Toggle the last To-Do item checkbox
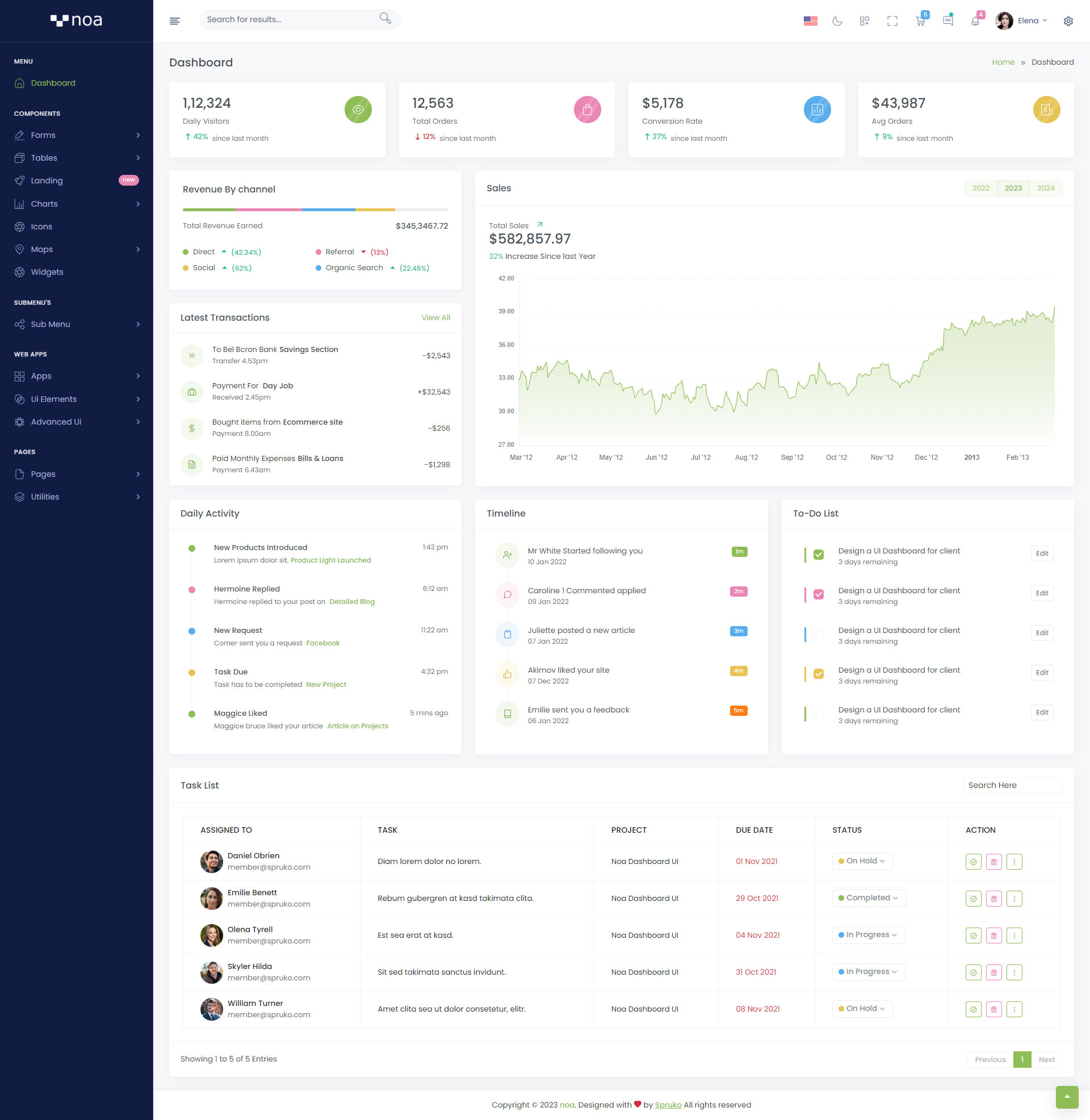The height and width of the screenshot is (1120, 1090). coord(819,714)
